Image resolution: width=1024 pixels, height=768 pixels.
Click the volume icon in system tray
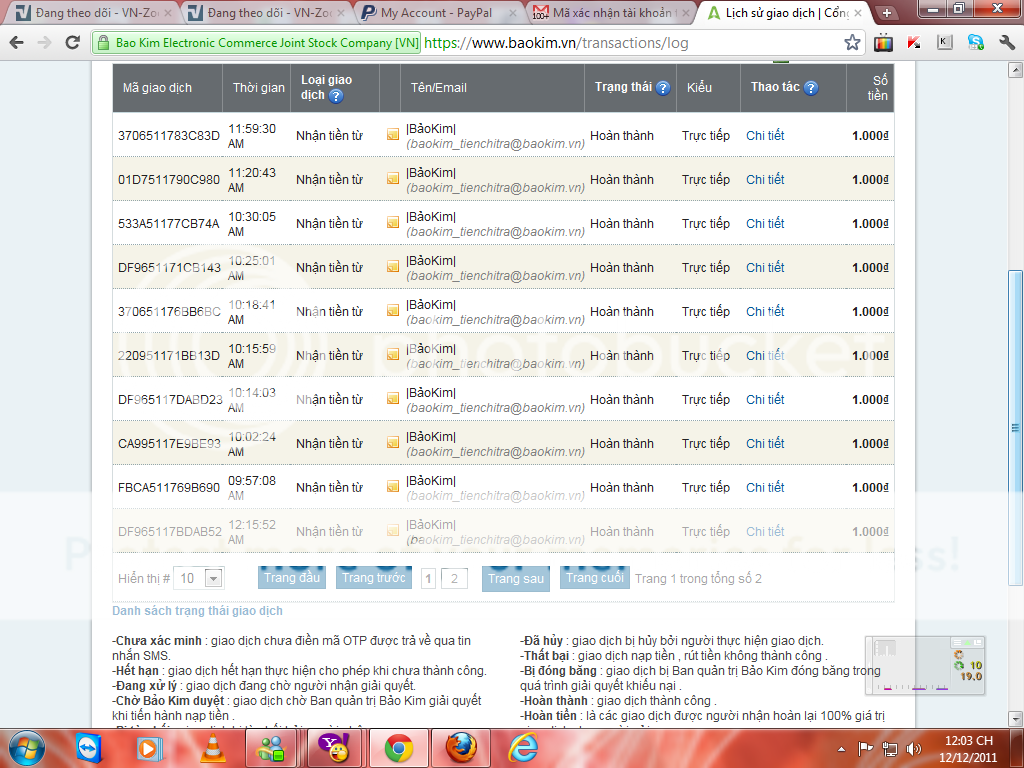pos(914,748)
